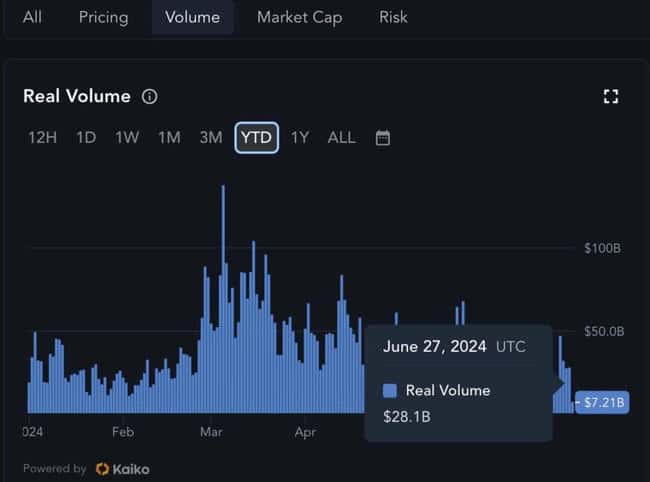The width and height of the screenshot is (650, 482).
Task: Click the tallest volume bar in March
Action: point(223,300)
